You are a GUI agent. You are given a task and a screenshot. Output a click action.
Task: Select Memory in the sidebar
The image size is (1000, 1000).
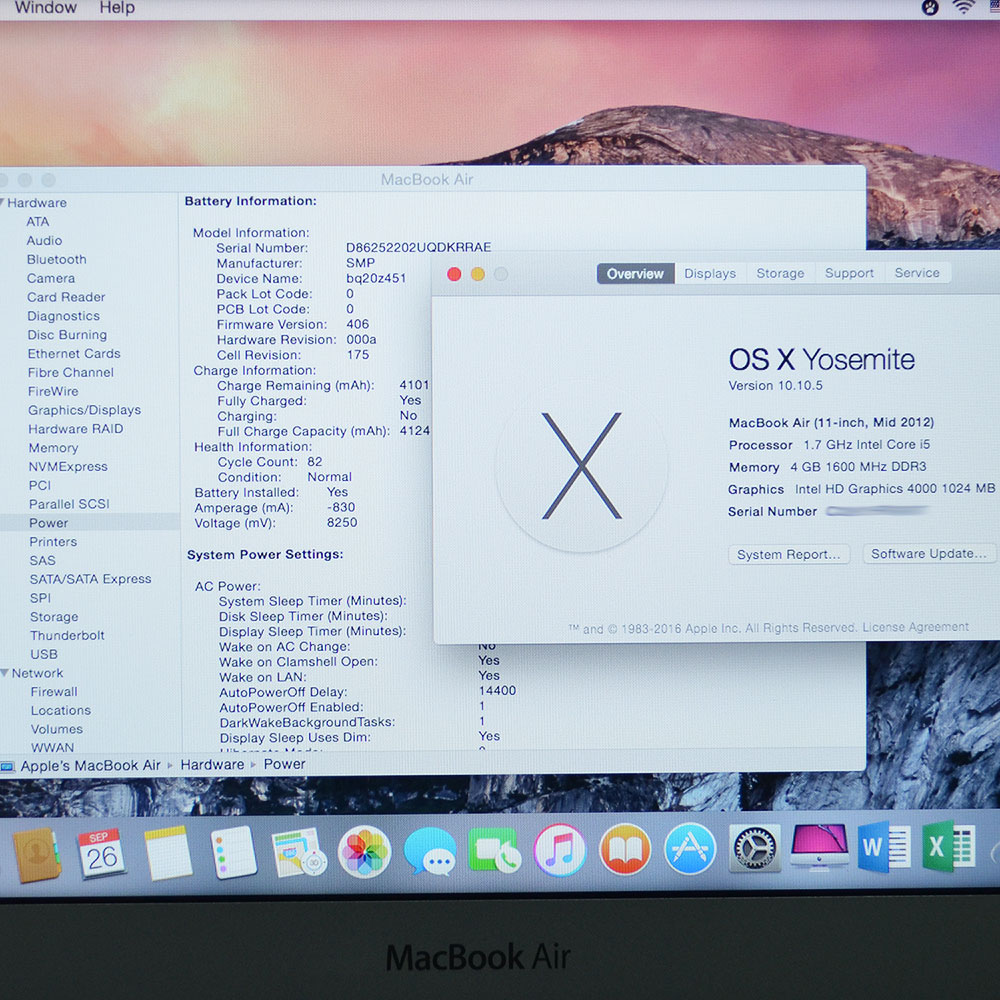click(x=53, y=448)
